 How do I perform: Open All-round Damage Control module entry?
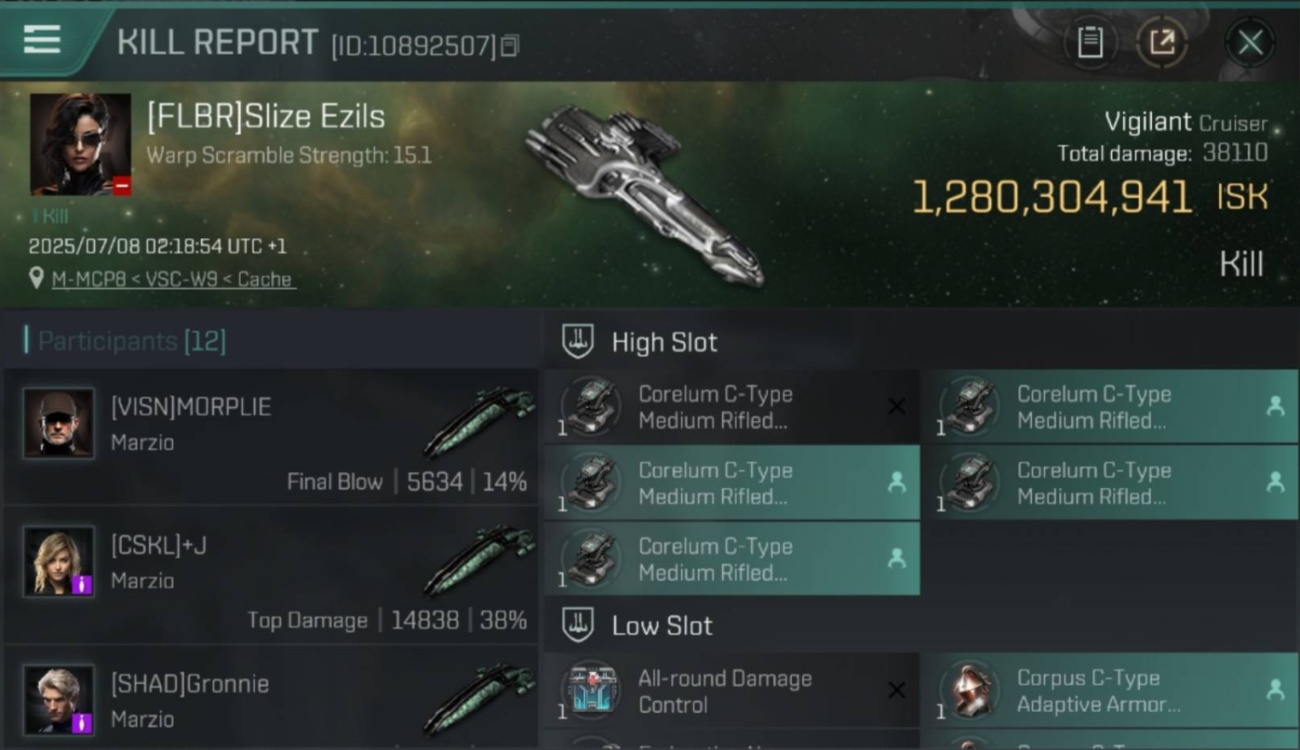pyautogui.click(x=732, y=691)
